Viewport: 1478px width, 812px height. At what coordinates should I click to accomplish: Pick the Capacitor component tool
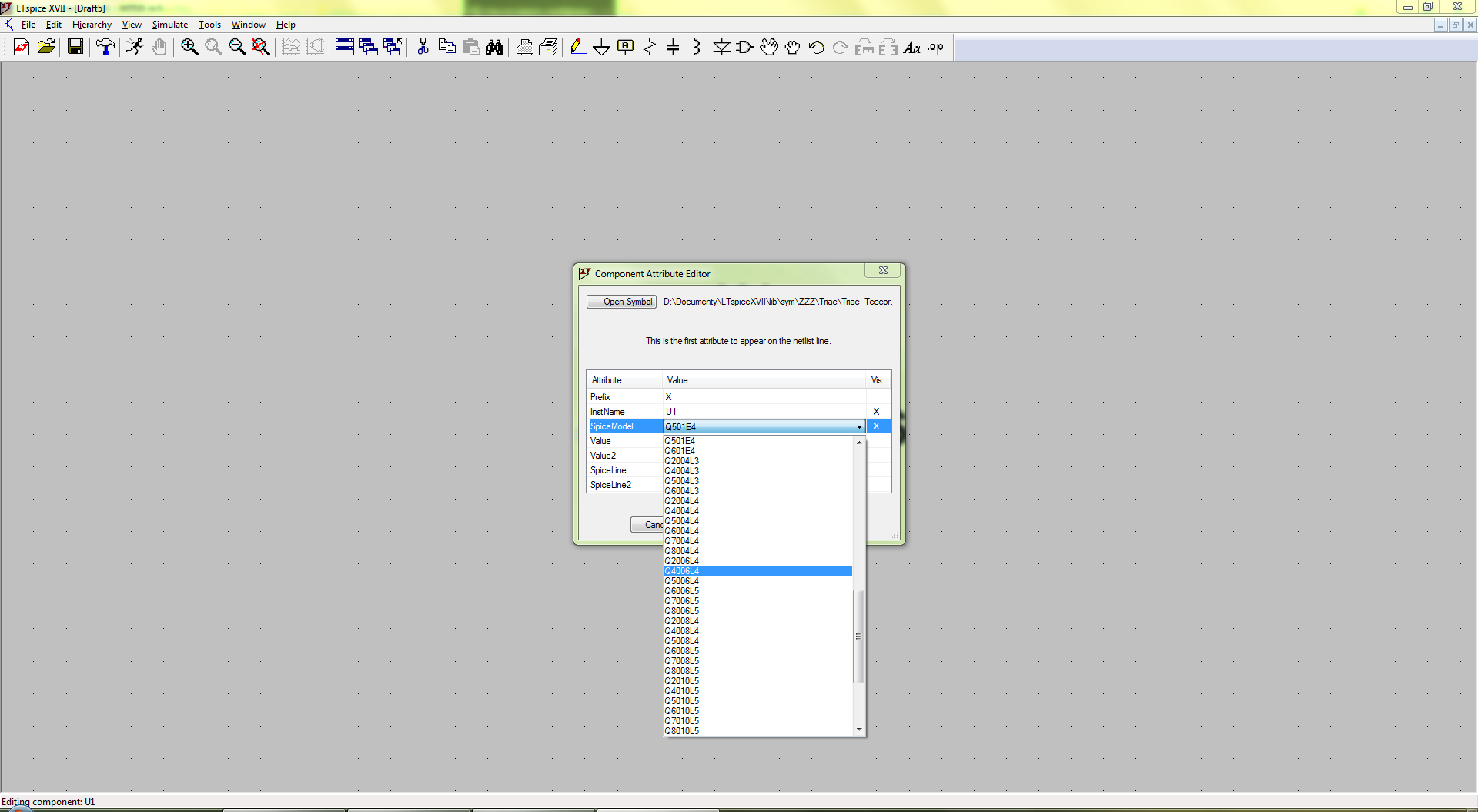(673, 48)
